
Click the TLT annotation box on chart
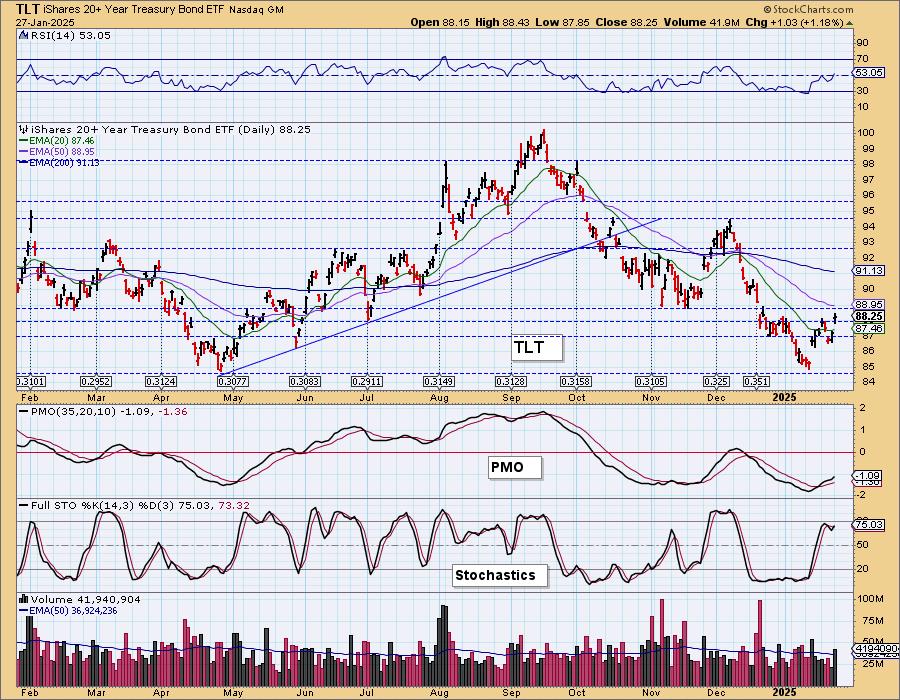point(537,348)
